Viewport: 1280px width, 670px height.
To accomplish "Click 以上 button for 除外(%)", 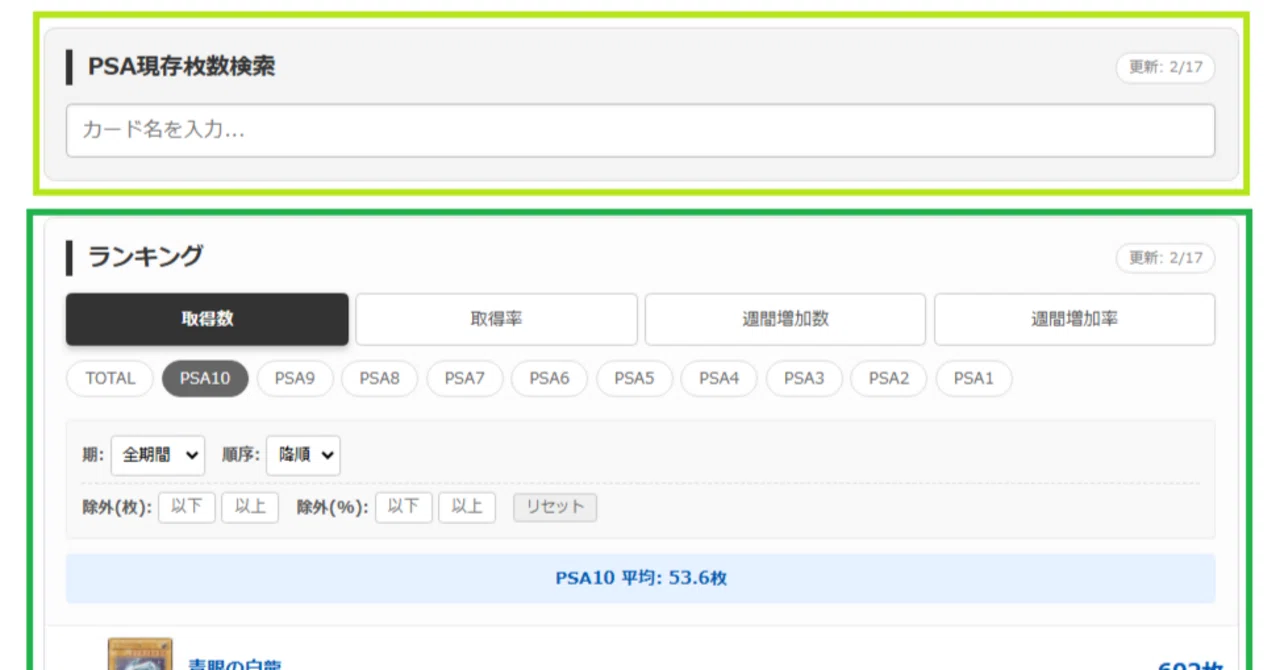I will coord(467,507).
